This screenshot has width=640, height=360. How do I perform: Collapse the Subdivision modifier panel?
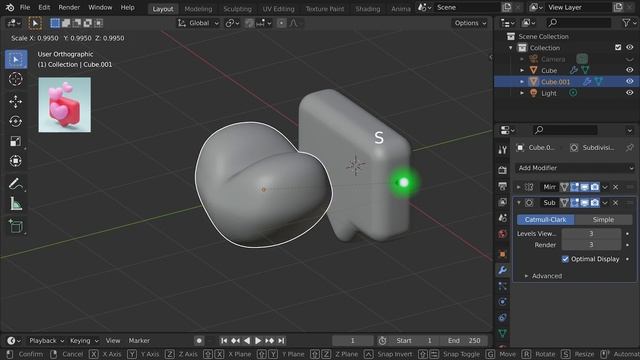click(x=519, y=202)
